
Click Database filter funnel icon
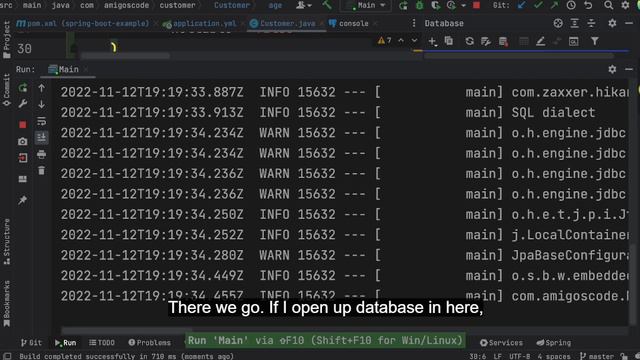595,41
